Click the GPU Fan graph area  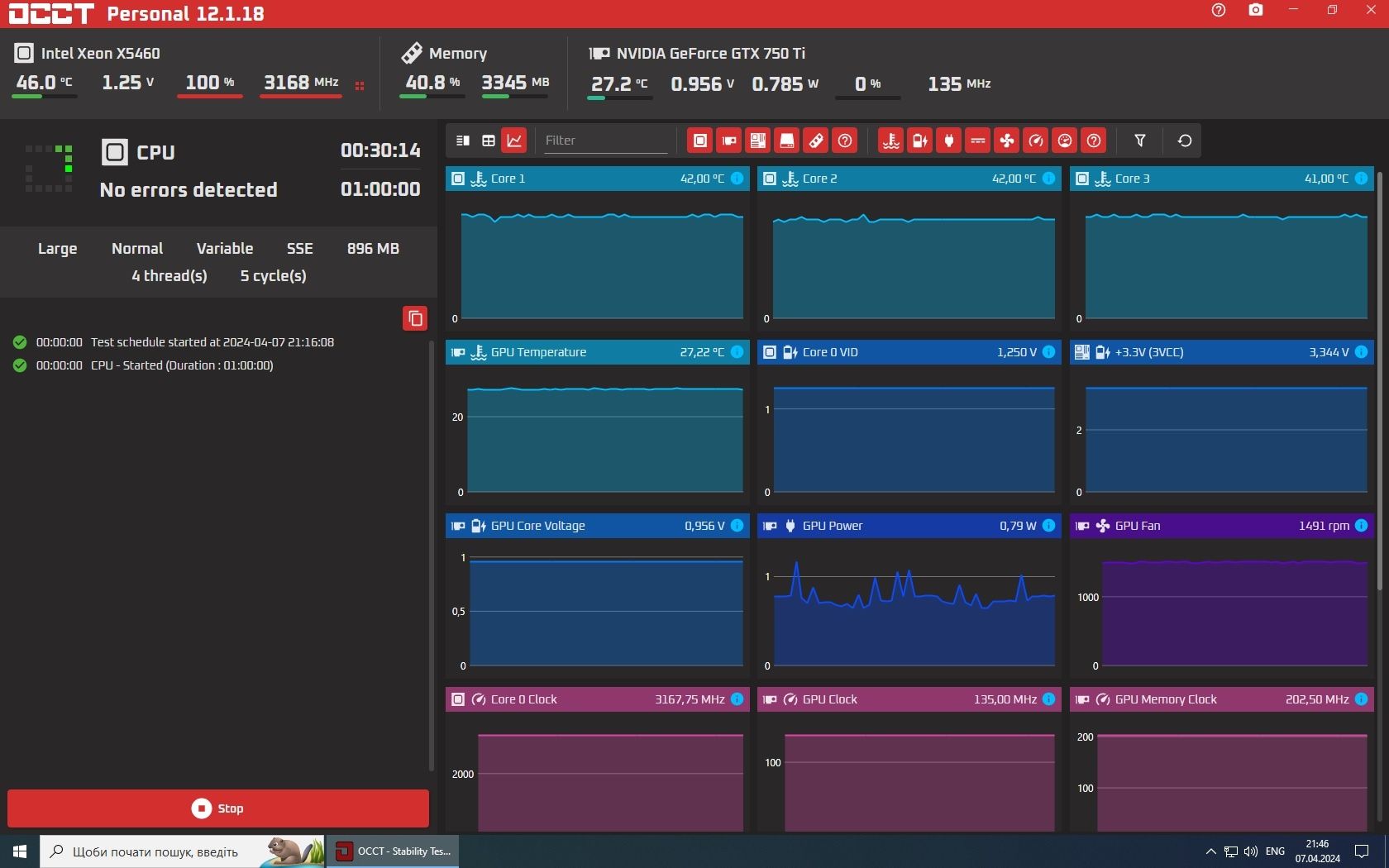coord(1222,608)
